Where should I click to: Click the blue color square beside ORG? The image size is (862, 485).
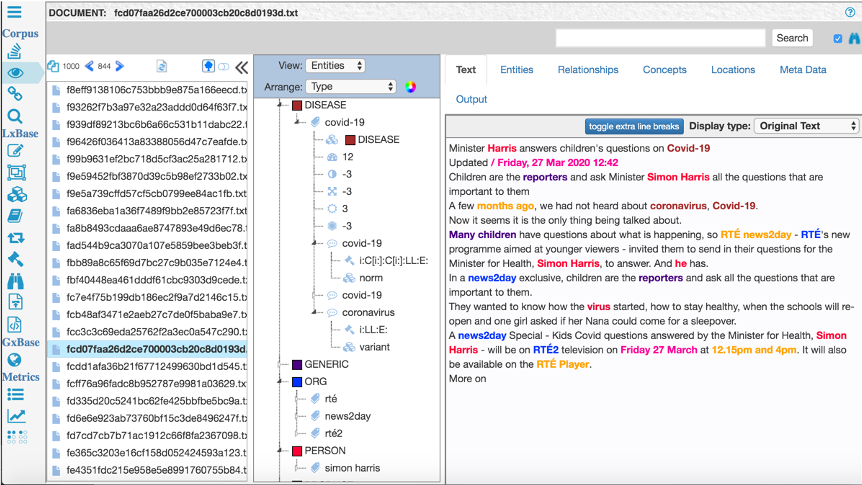point(297,382)
